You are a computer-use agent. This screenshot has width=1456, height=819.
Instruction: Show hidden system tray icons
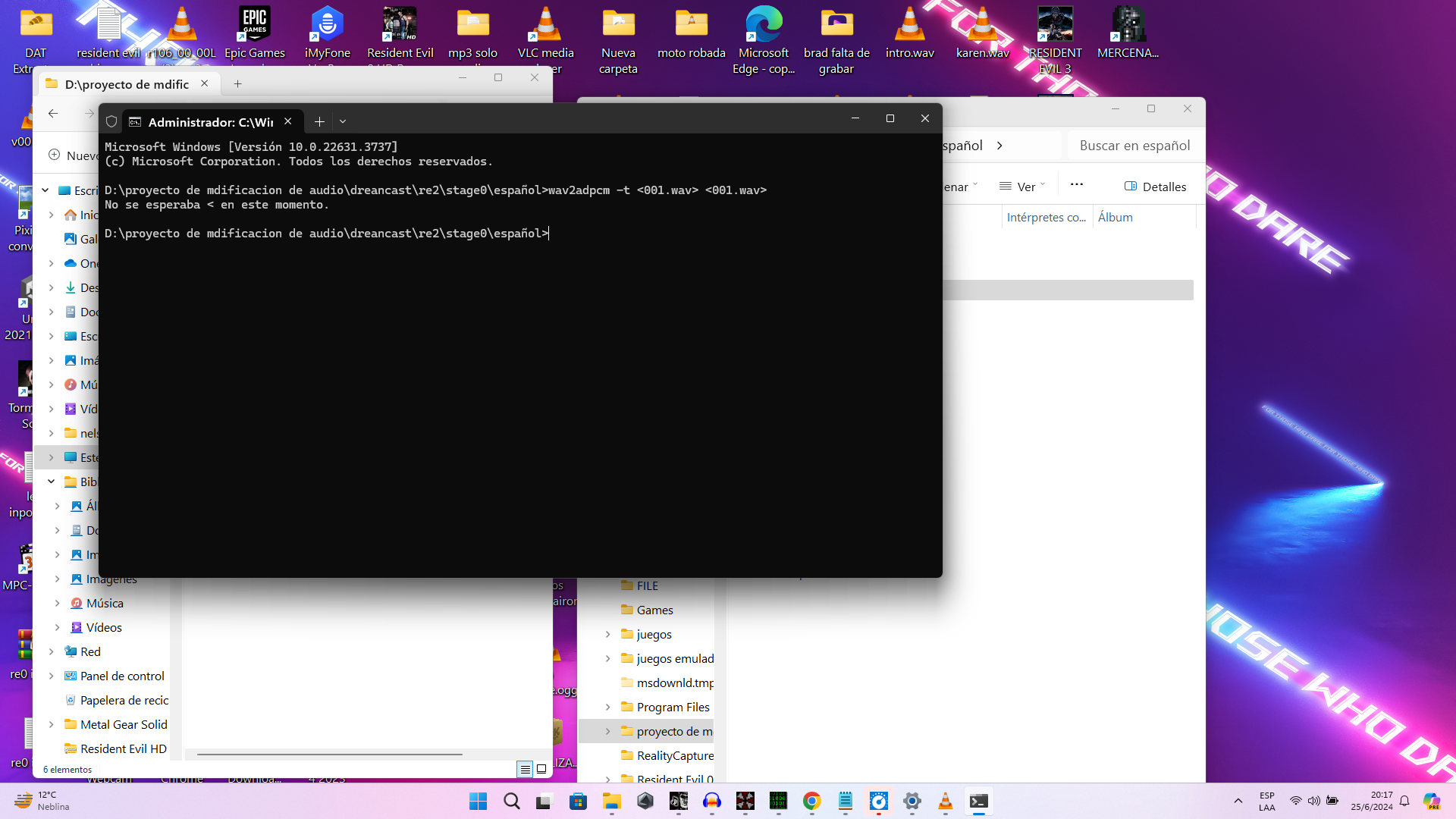[x=1238, y=802]
